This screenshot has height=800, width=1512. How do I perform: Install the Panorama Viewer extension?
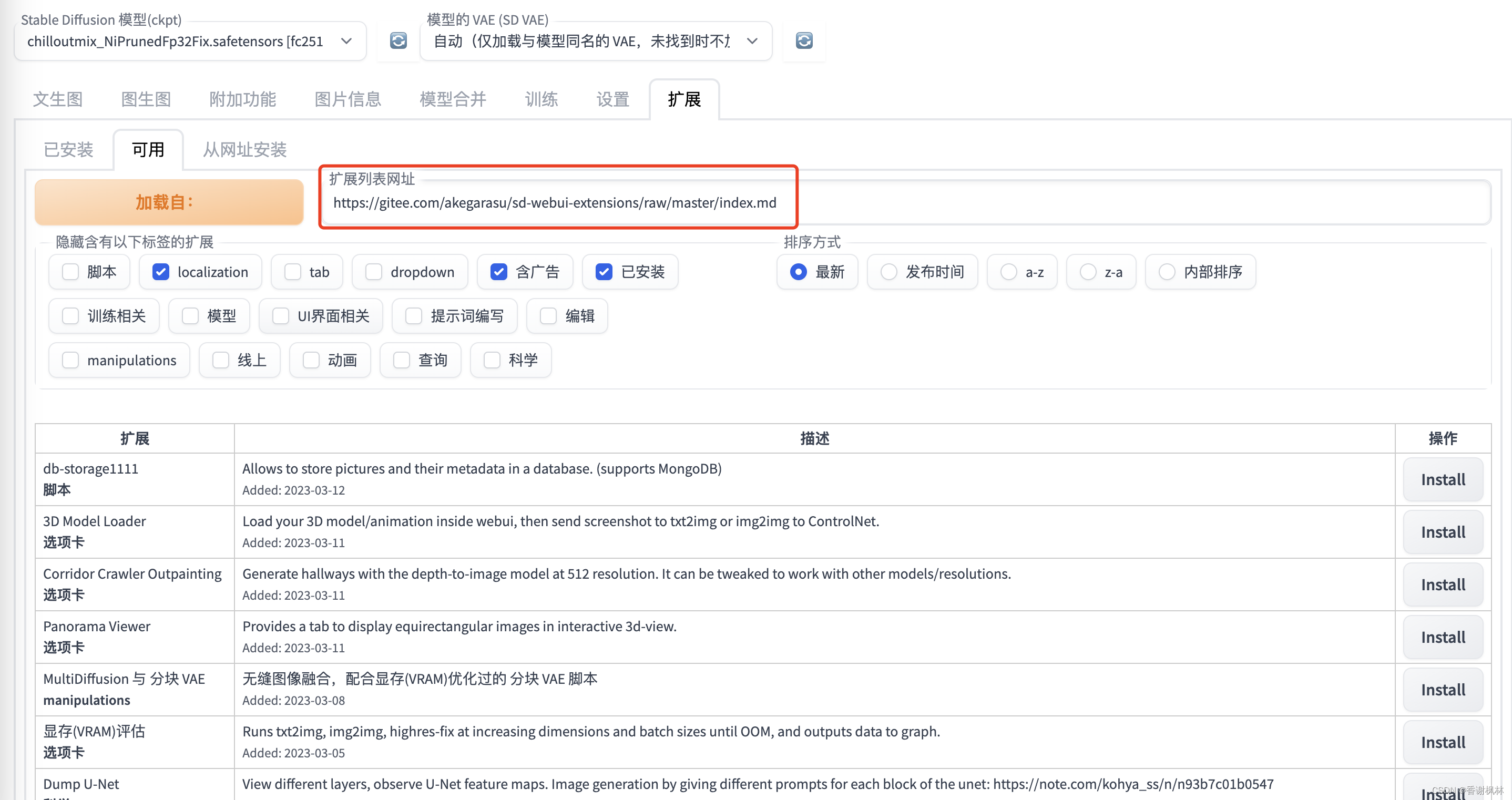(1442, 637)
